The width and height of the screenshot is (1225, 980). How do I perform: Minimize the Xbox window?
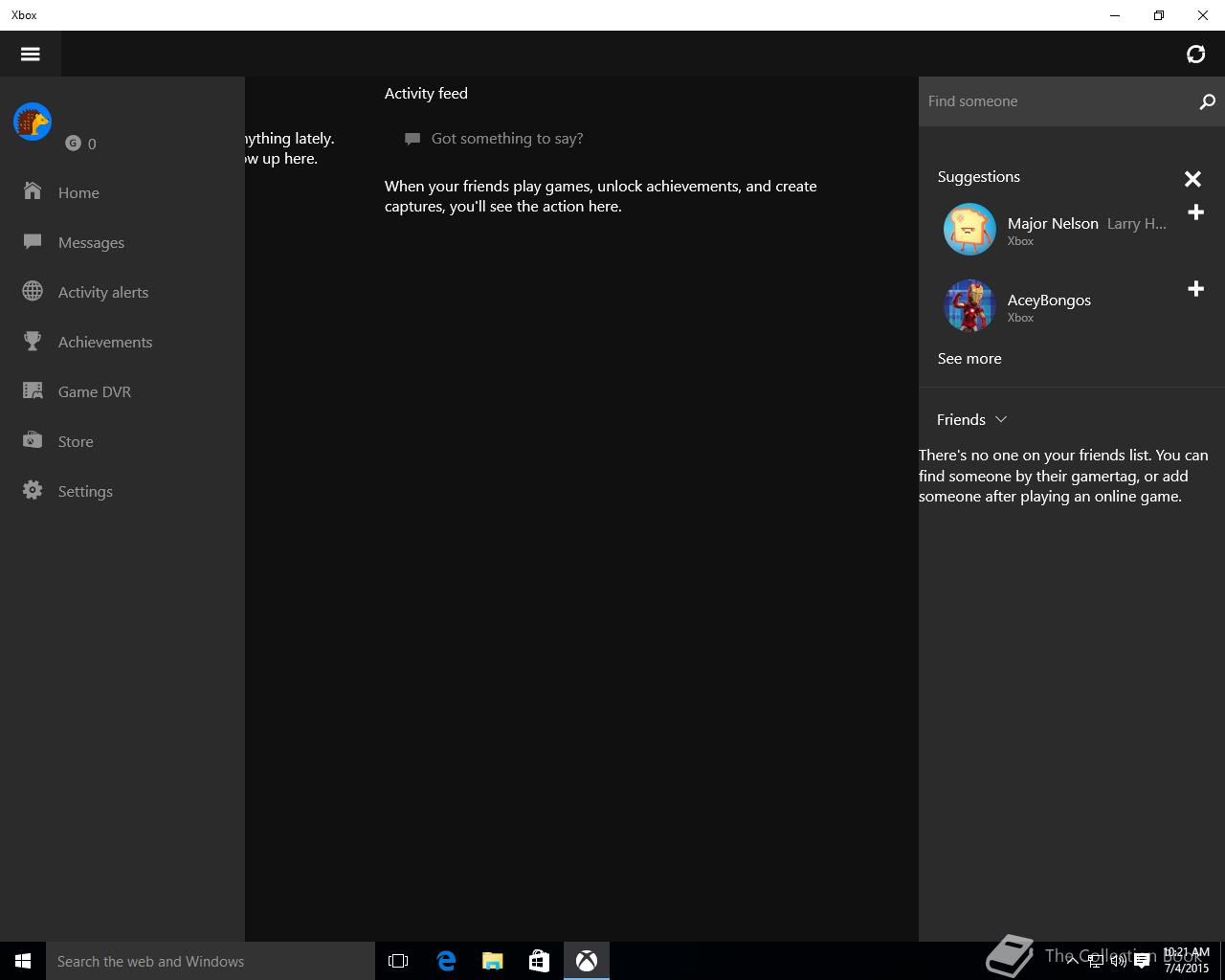pos(1115,15)
